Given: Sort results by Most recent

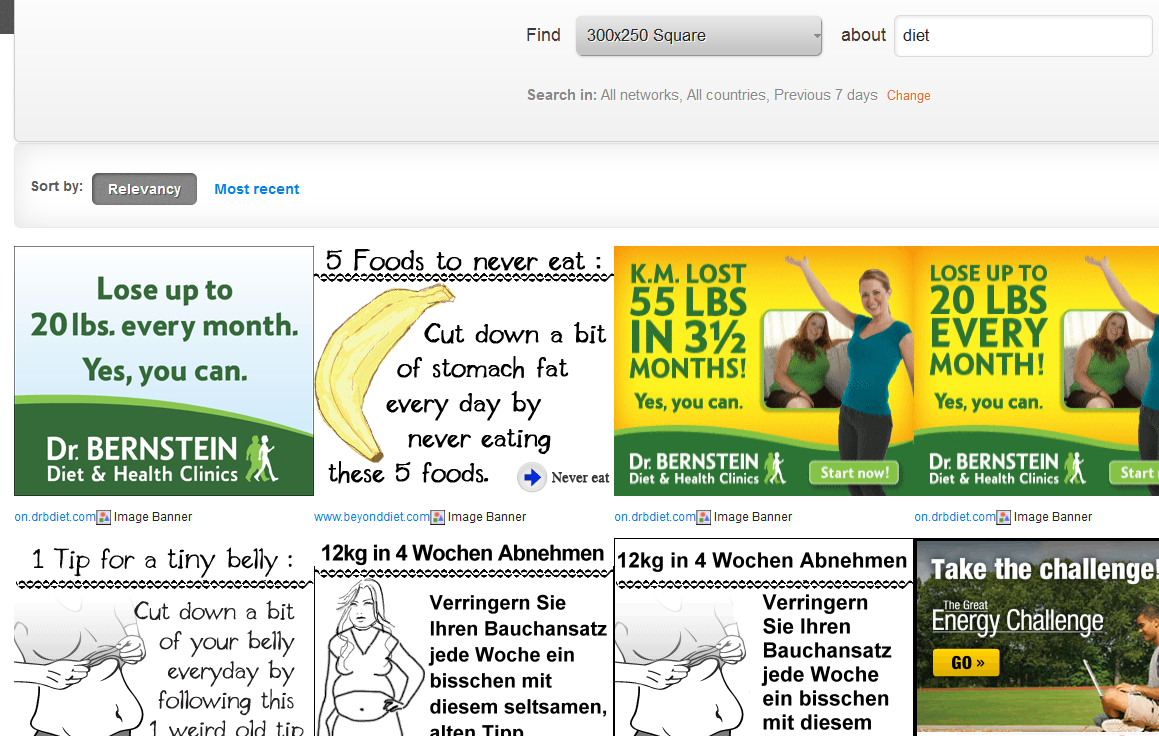Looking at the screenshot, I should [x=256, y=189].
